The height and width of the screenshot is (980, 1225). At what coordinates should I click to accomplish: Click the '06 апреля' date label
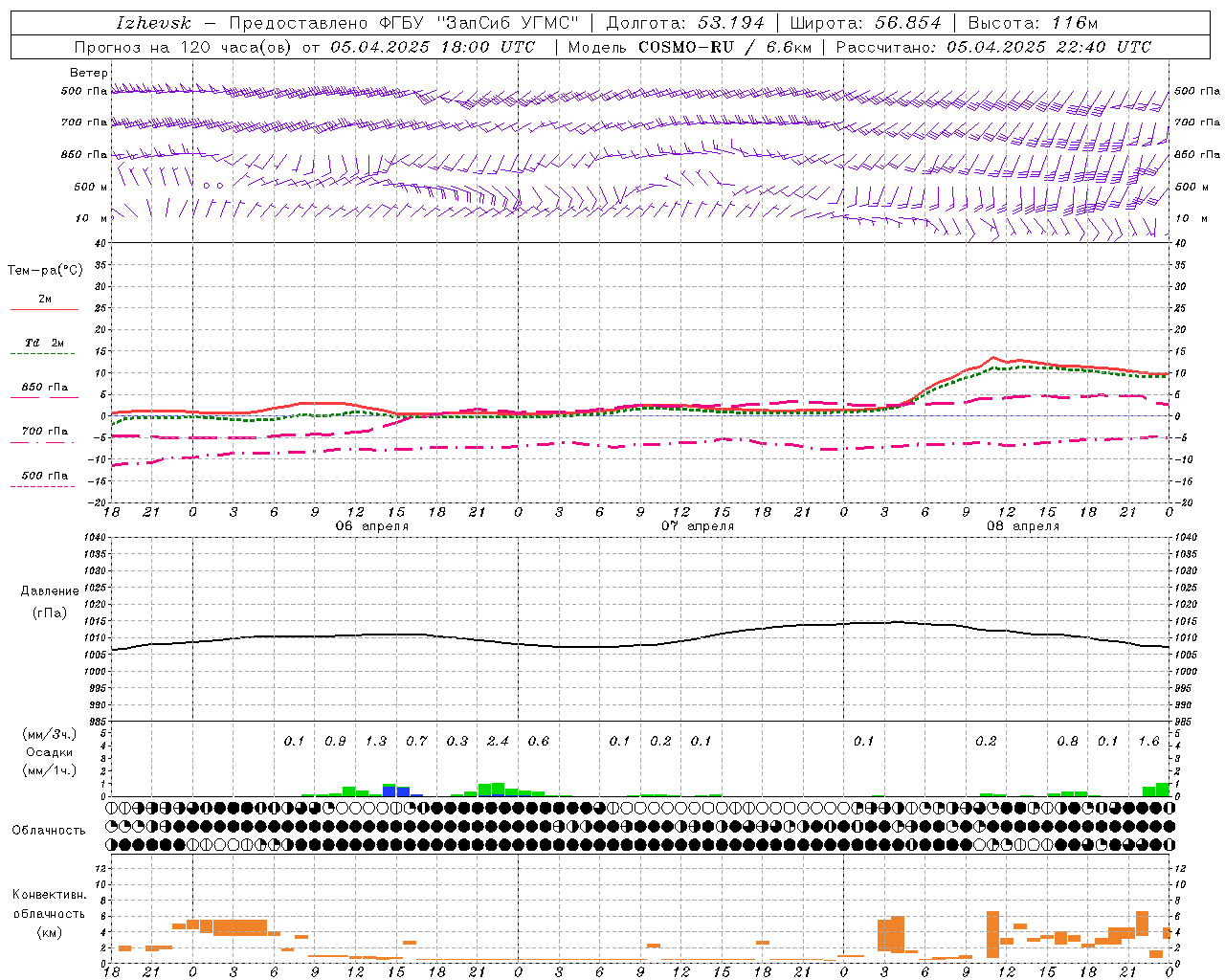[x=372, y=526]
